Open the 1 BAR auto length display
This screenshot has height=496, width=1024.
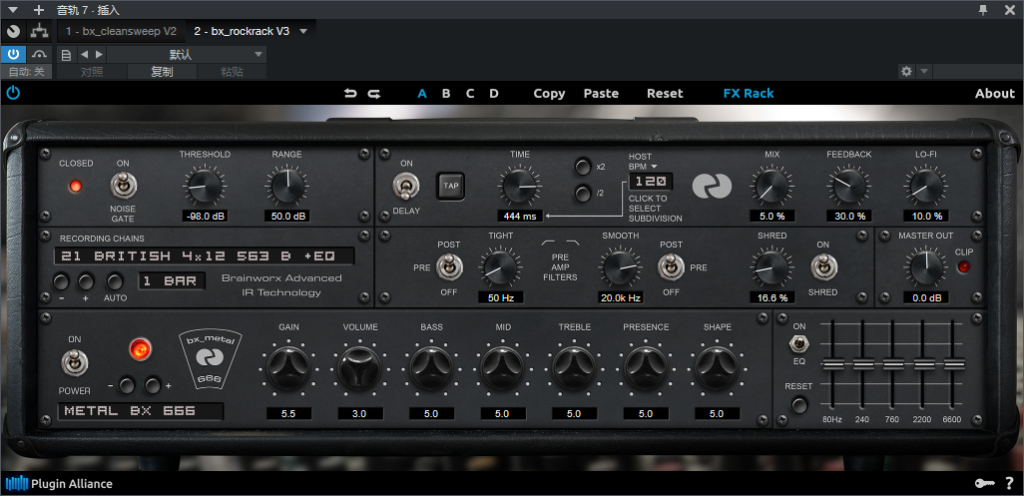pyautogui.click(x=172, y=281)
